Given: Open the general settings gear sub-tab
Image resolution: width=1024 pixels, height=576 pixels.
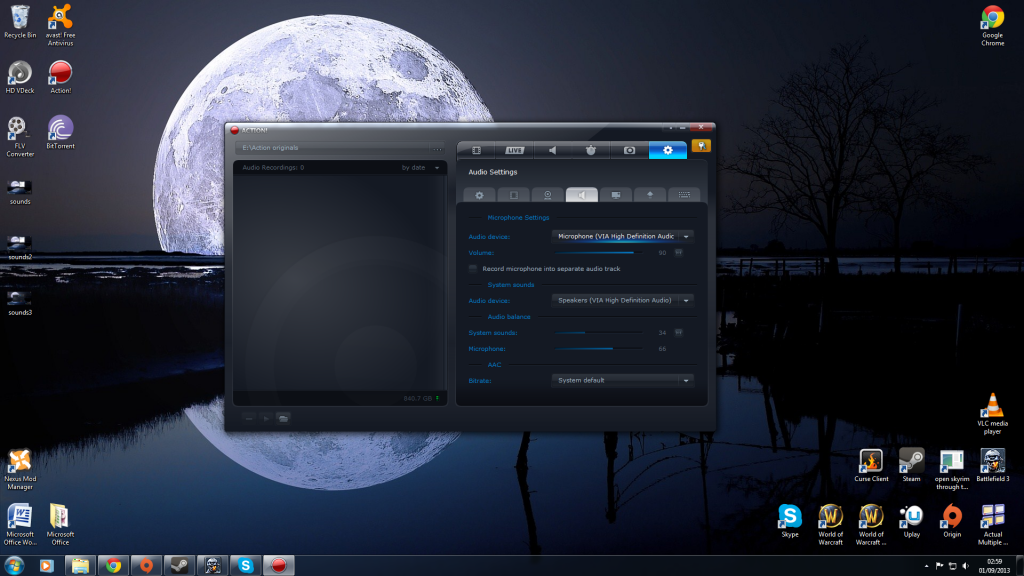Looking at the screenshot, I should 479,195.
